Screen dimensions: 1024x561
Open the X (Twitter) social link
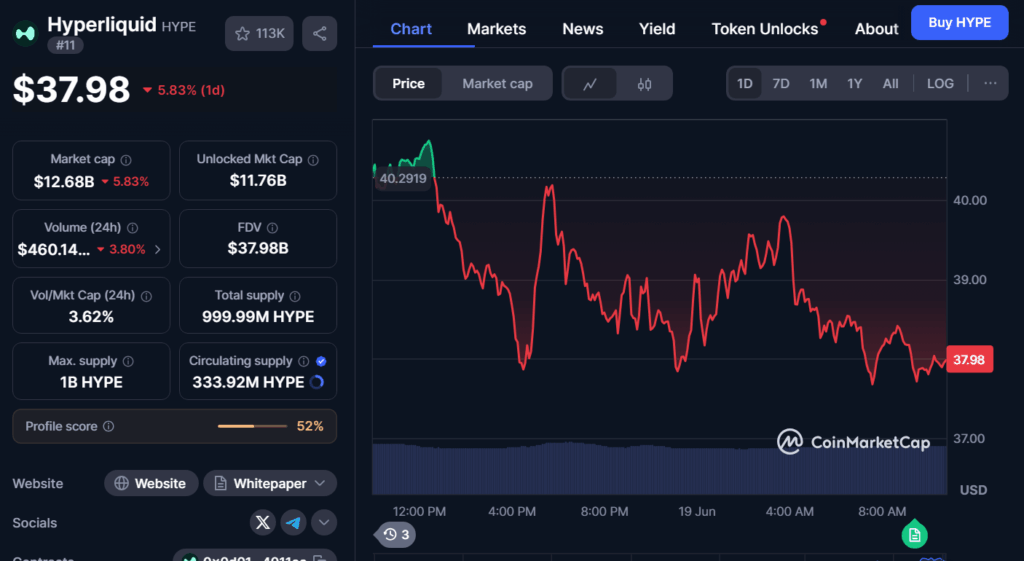[263, 522]
